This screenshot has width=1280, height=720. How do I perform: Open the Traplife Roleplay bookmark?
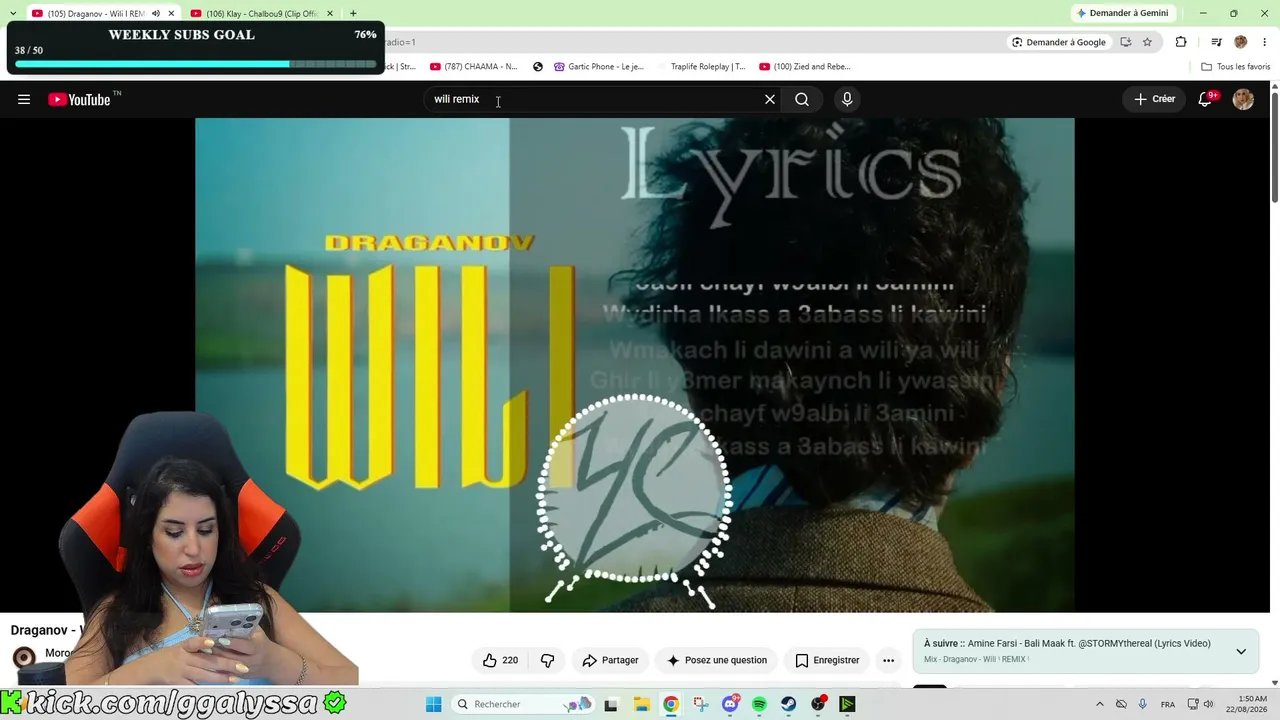pyautogui.click(x=708, y=67)
